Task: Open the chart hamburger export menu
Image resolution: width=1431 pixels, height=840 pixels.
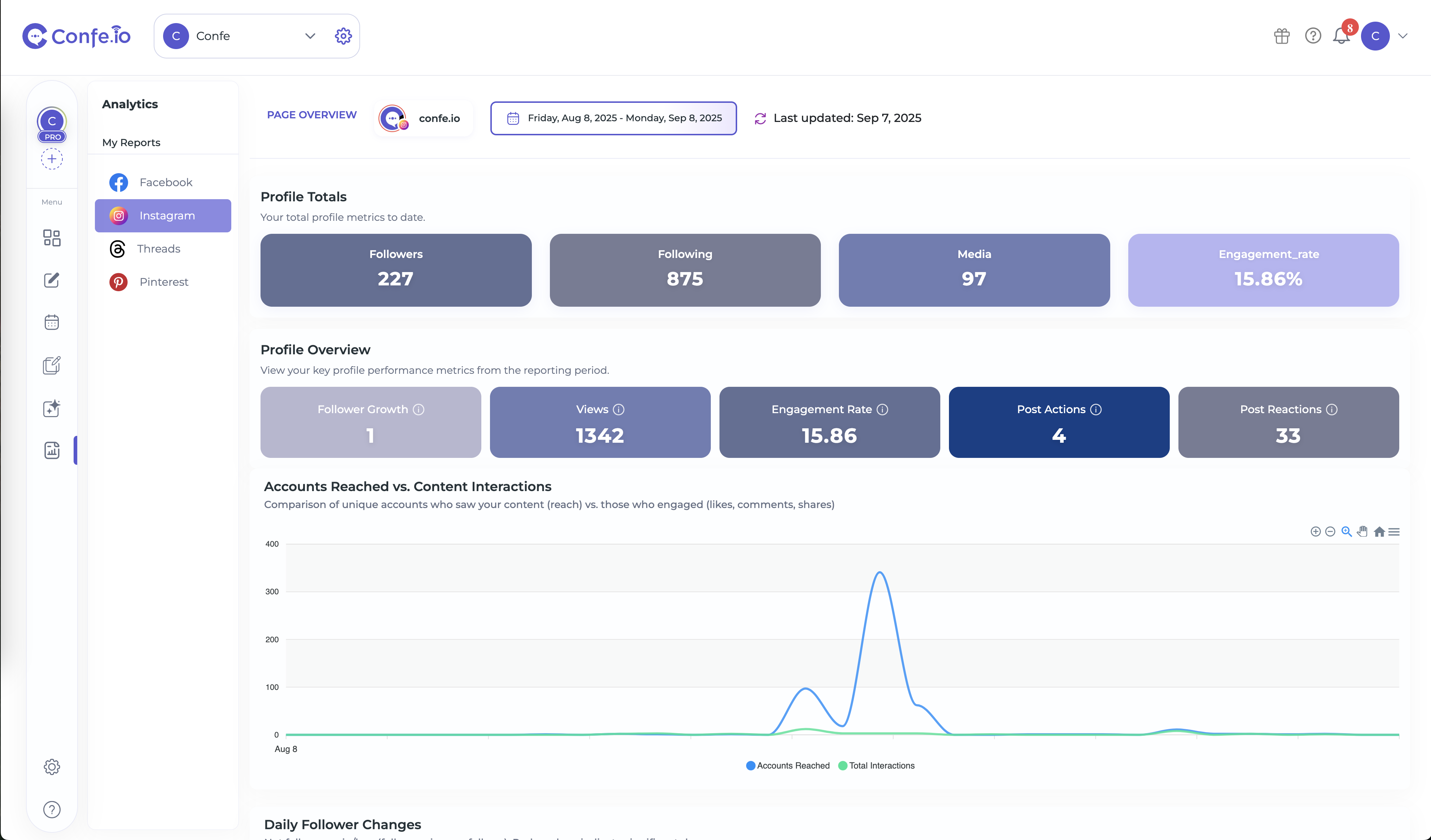Action: pos(1394,531)
